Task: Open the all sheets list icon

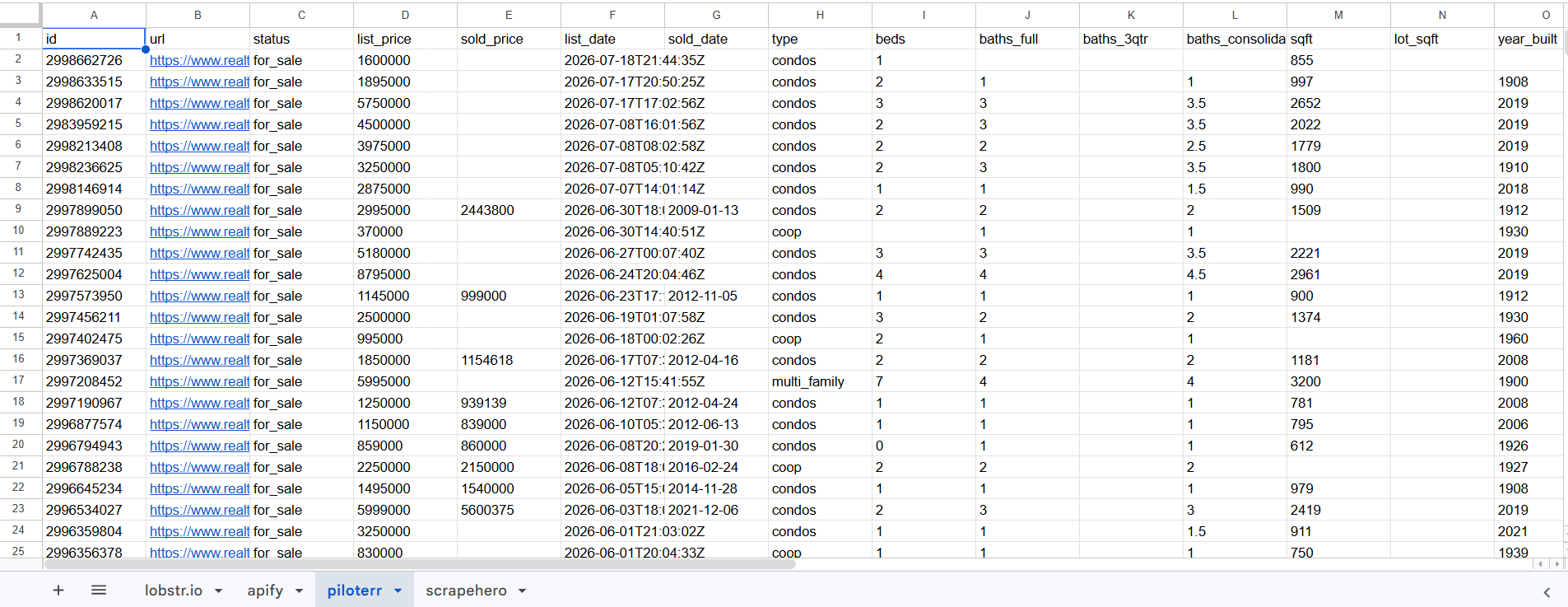Action: coord(99,591)
